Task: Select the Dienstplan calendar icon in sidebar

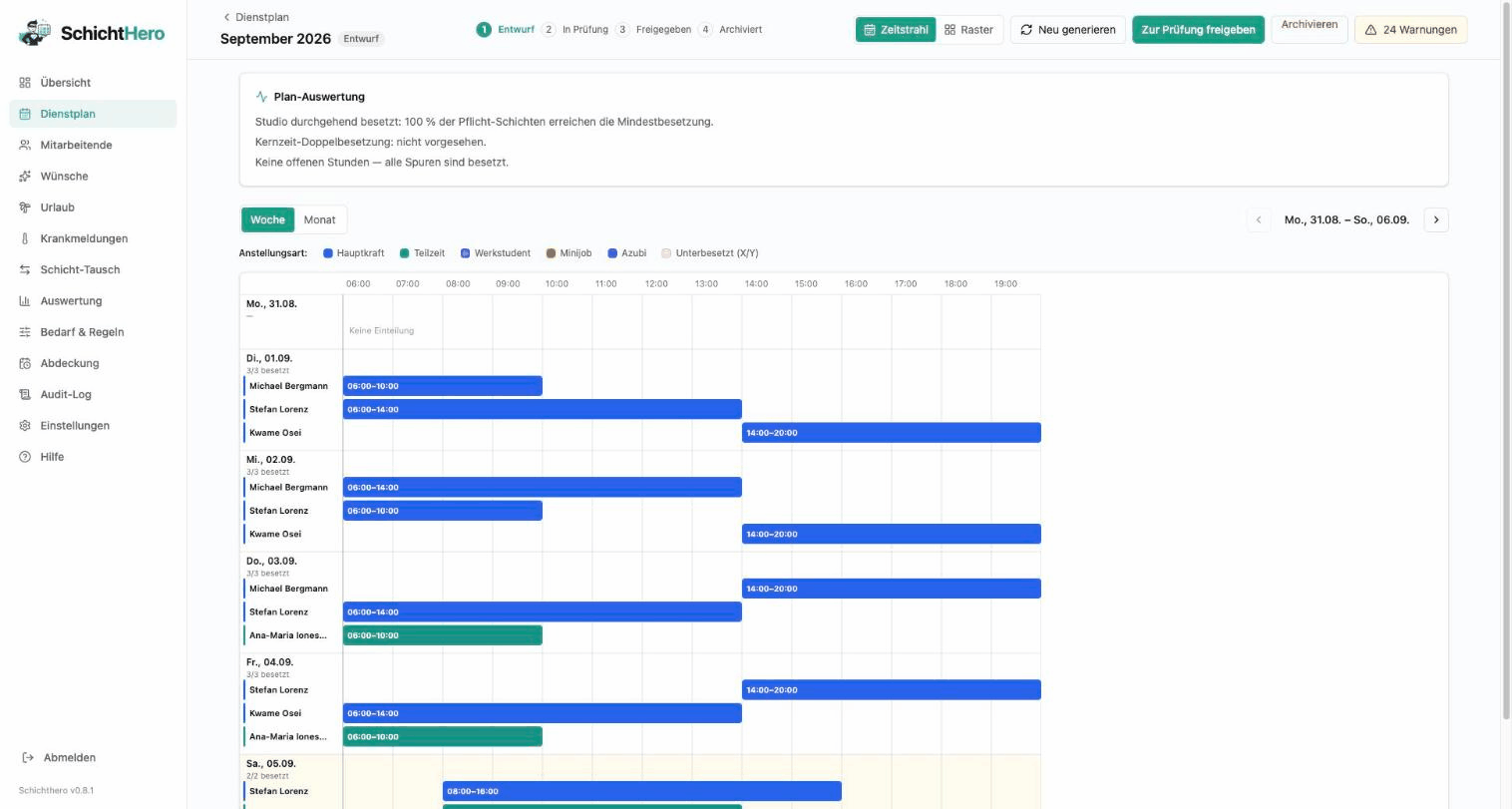Action: 25,114
